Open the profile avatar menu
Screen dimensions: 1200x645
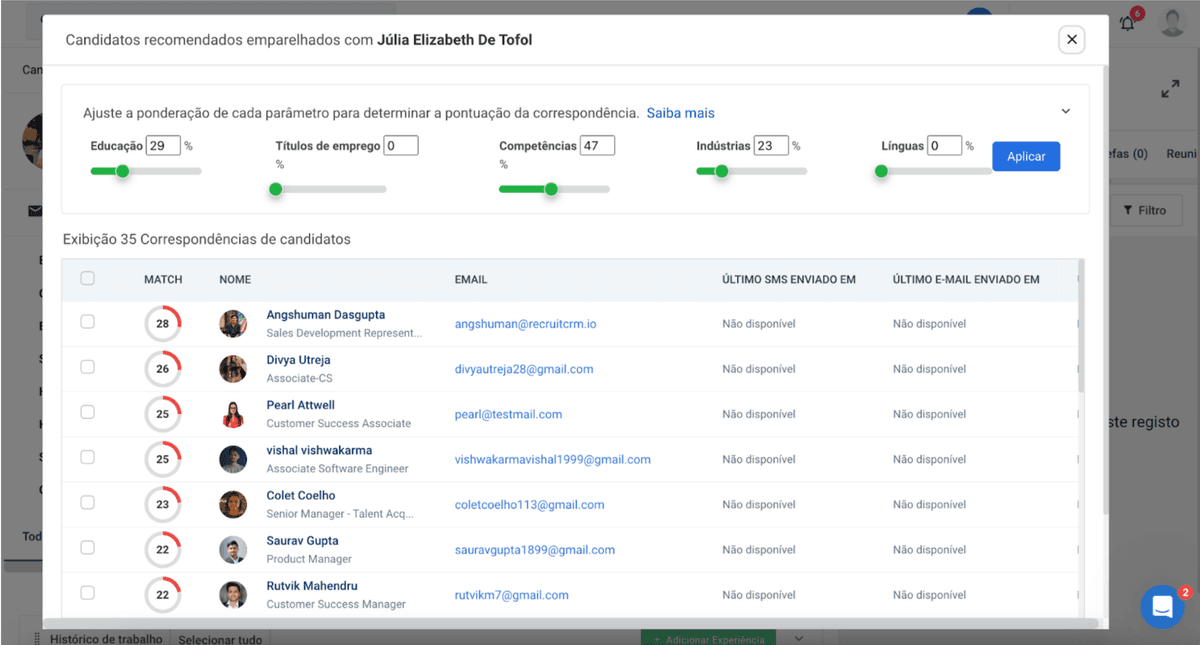1173,22
